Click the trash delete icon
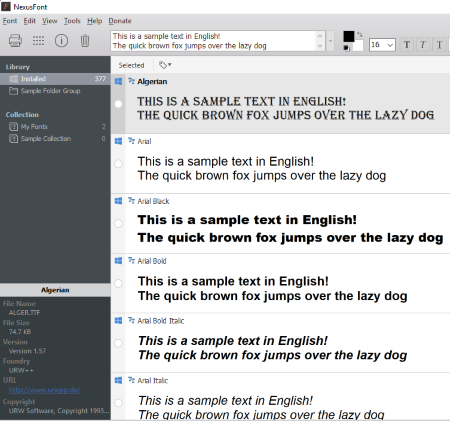Viewport: 450px width, 421px height. point(85,41)
